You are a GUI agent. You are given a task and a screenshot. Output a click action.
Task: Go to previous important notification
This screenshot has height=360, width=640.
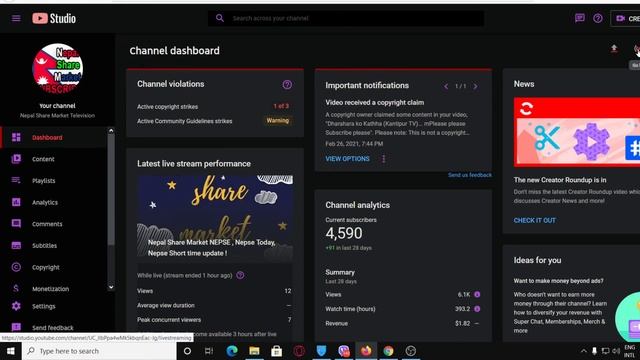tap(446, 86)
